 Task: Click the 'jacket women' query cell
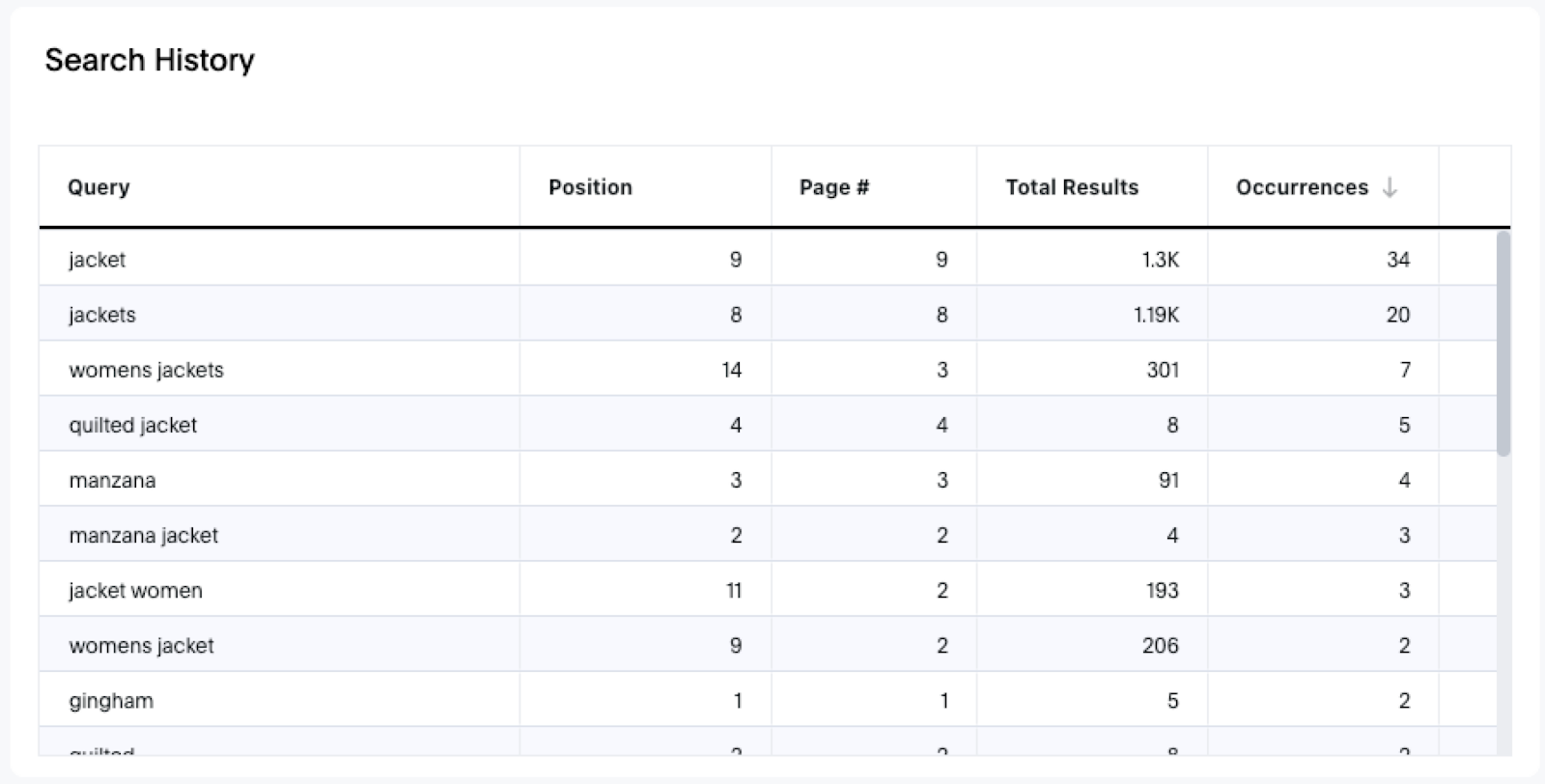(135, 590)
